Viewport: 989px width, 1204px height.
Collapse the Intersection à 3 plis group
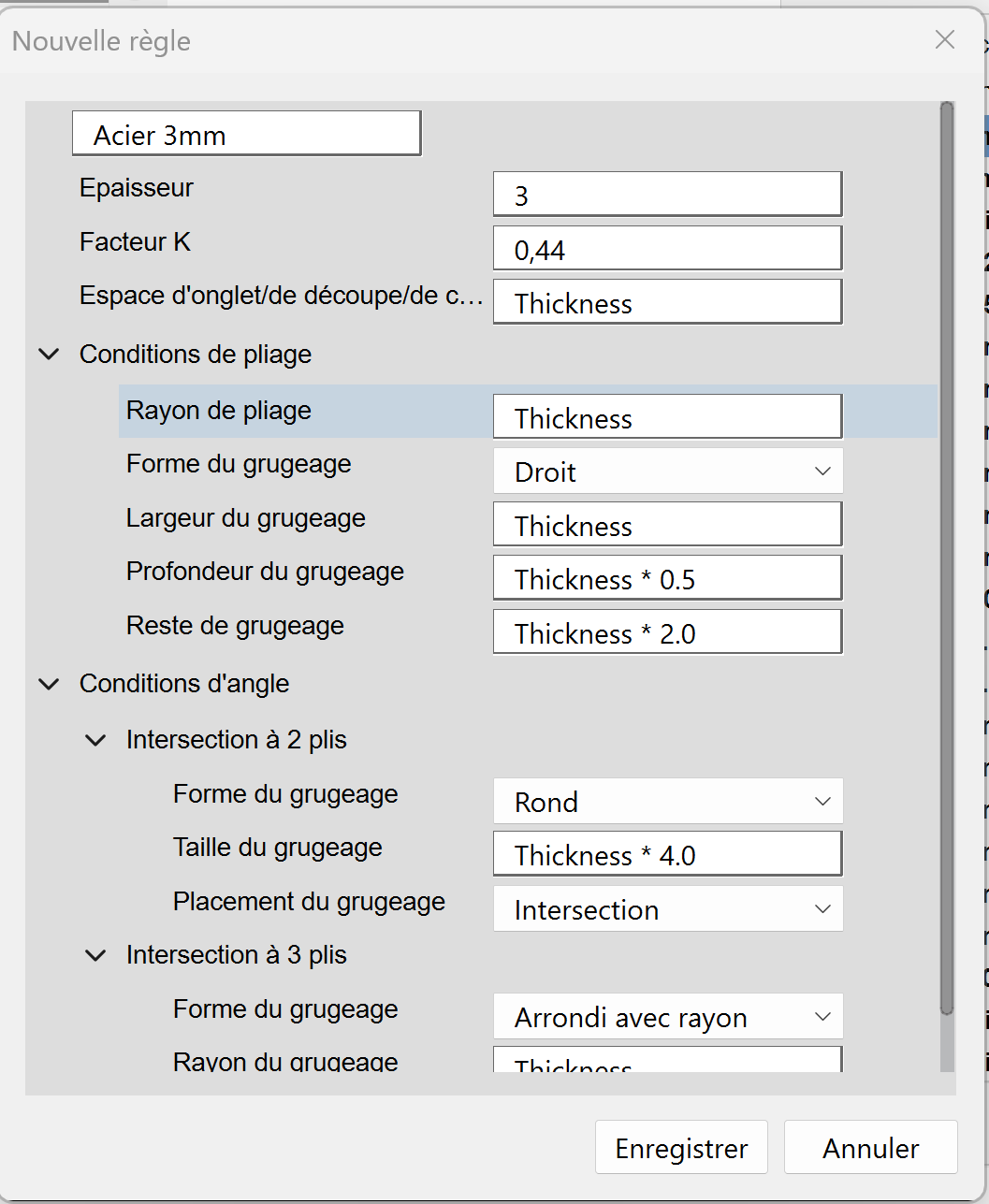(95, 955)
